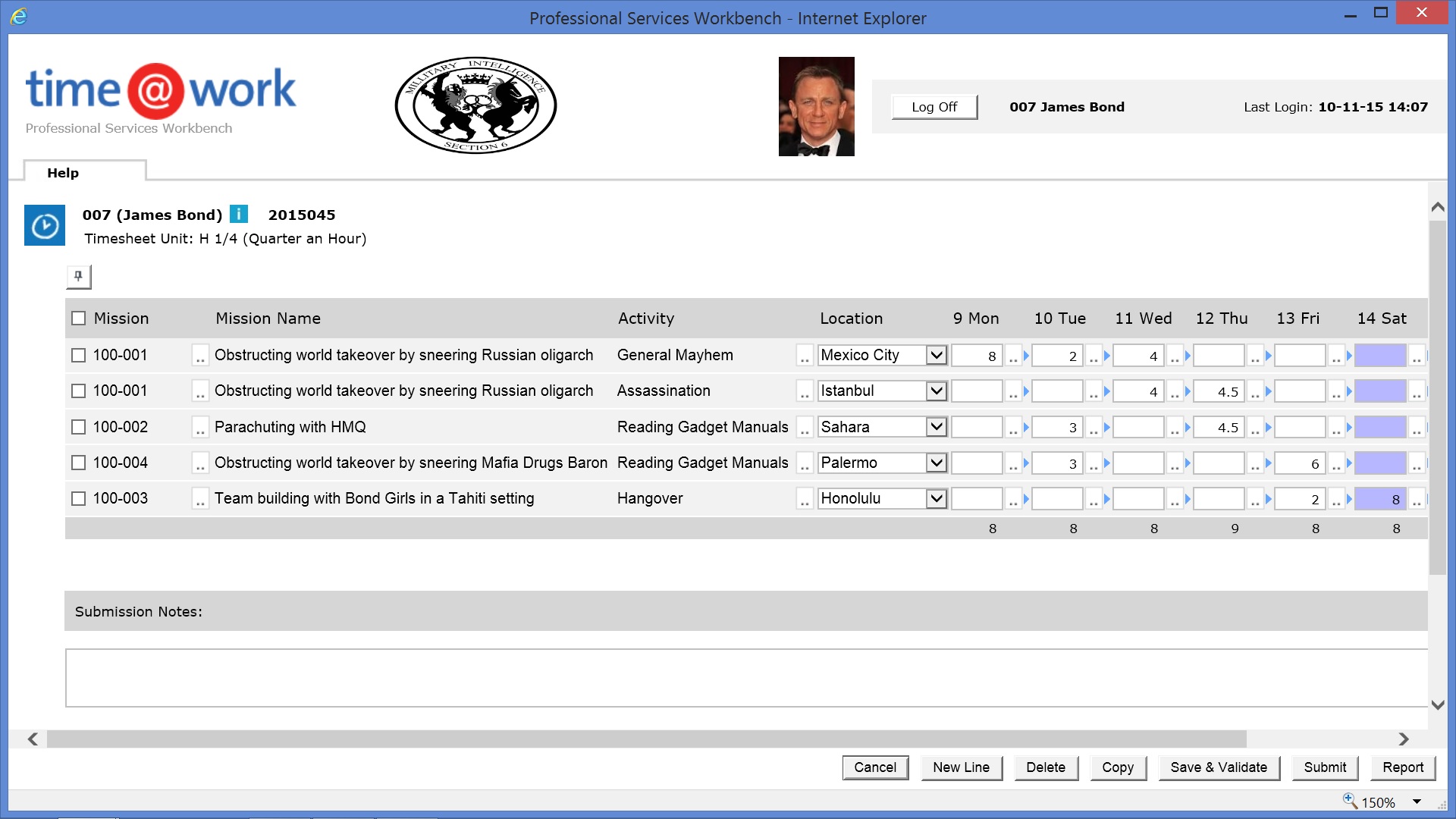
Task: Expand the Honolulu location dropdown
Action: (937, 499)
